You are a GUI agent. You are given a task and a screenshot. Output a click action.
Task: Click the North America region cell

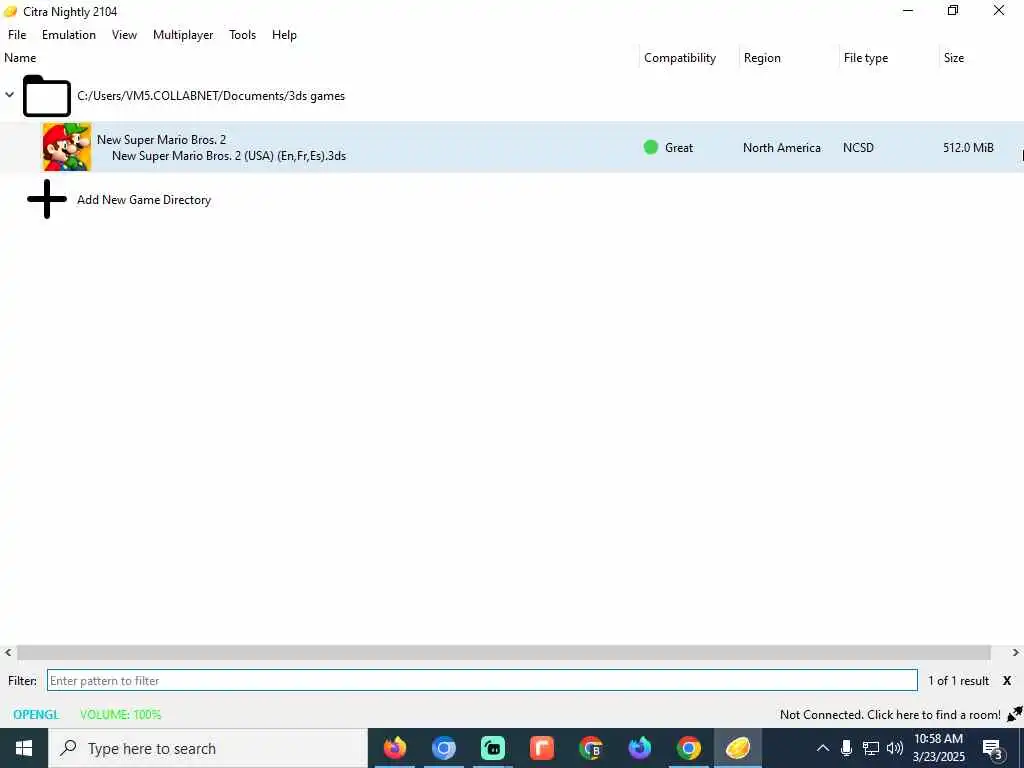pos(782,148)
